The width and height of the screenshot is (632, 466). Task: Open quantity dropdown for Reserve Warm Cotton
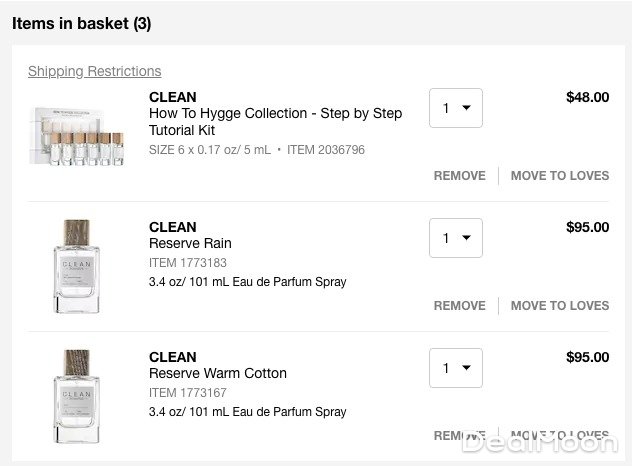(455, 368)
